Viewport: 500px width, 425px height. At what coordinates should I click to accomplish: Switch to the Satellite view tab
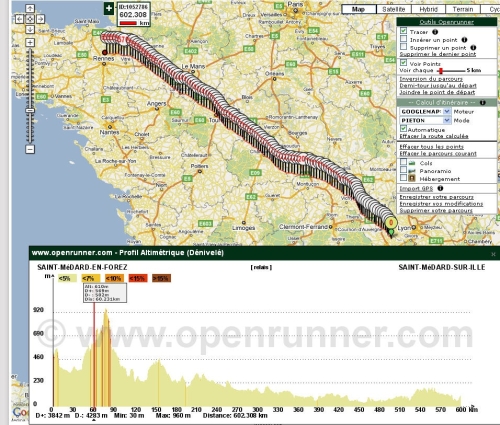(x=394, y=9)
